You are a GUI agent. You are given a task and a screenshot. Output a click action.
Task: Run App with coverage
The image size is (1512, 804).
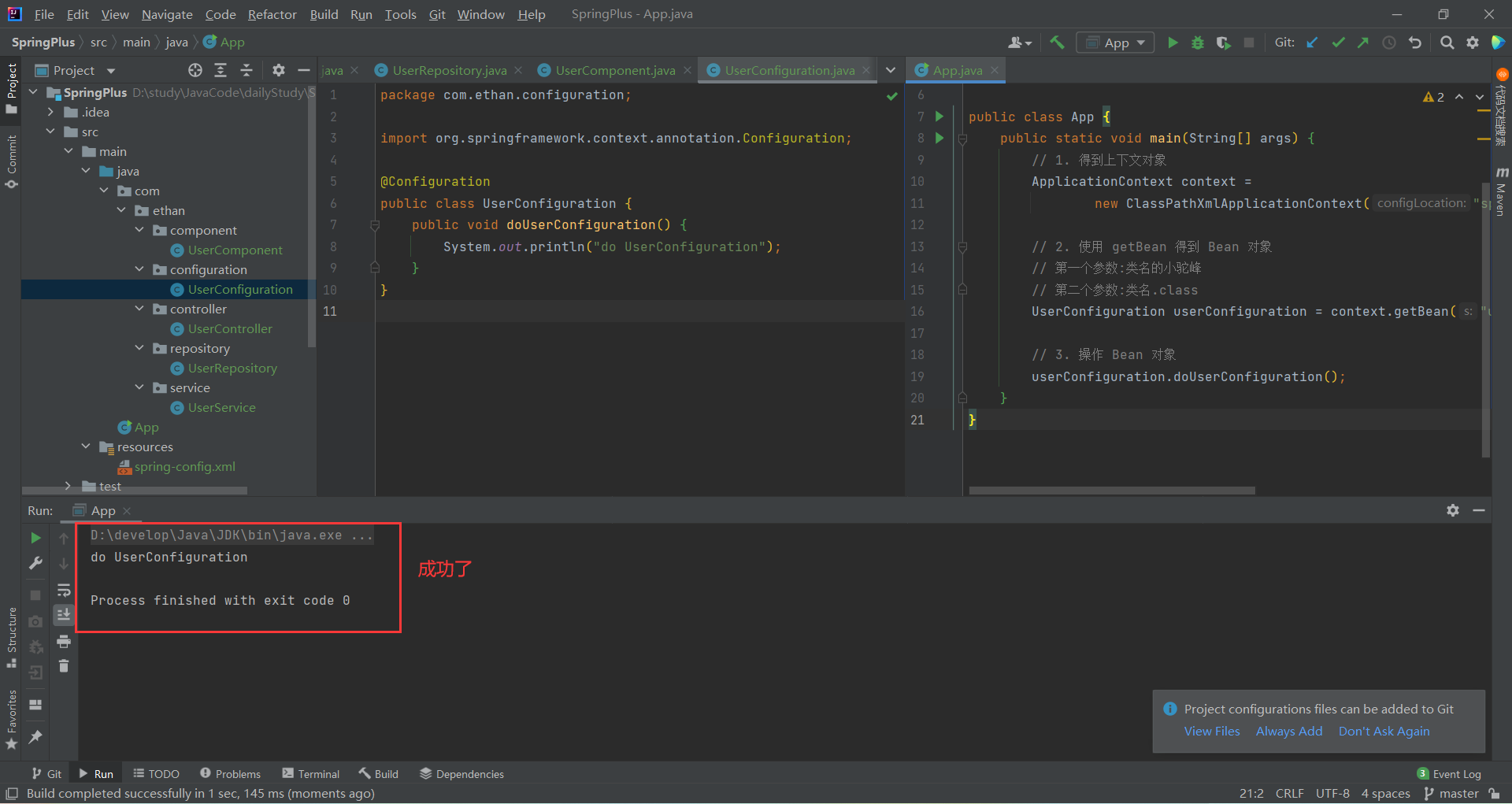click(x=1223, y=43)
